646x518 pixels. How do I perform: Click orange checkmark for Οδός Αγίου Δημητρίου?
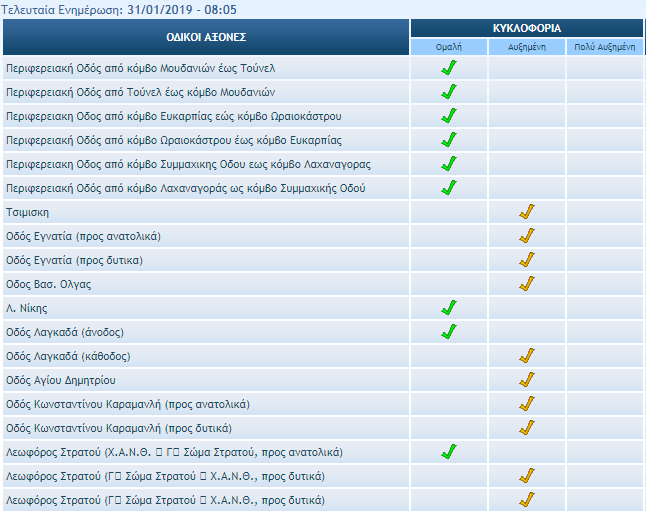(527, 380)
